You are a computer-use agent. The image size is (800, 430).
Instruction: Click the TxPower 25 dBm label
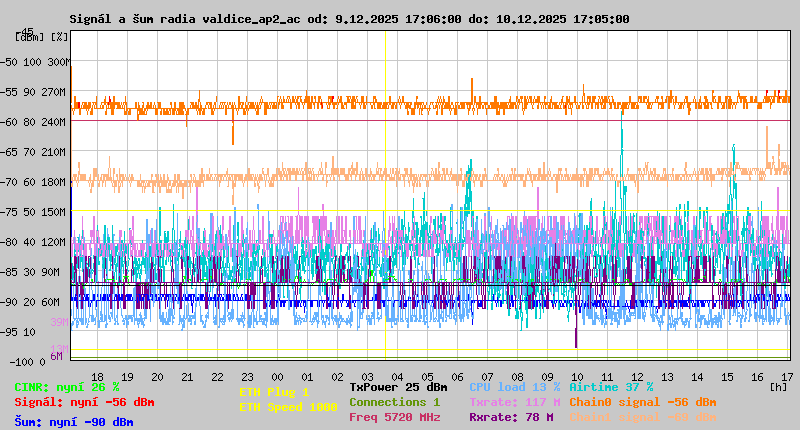click(x=398, y=387)
